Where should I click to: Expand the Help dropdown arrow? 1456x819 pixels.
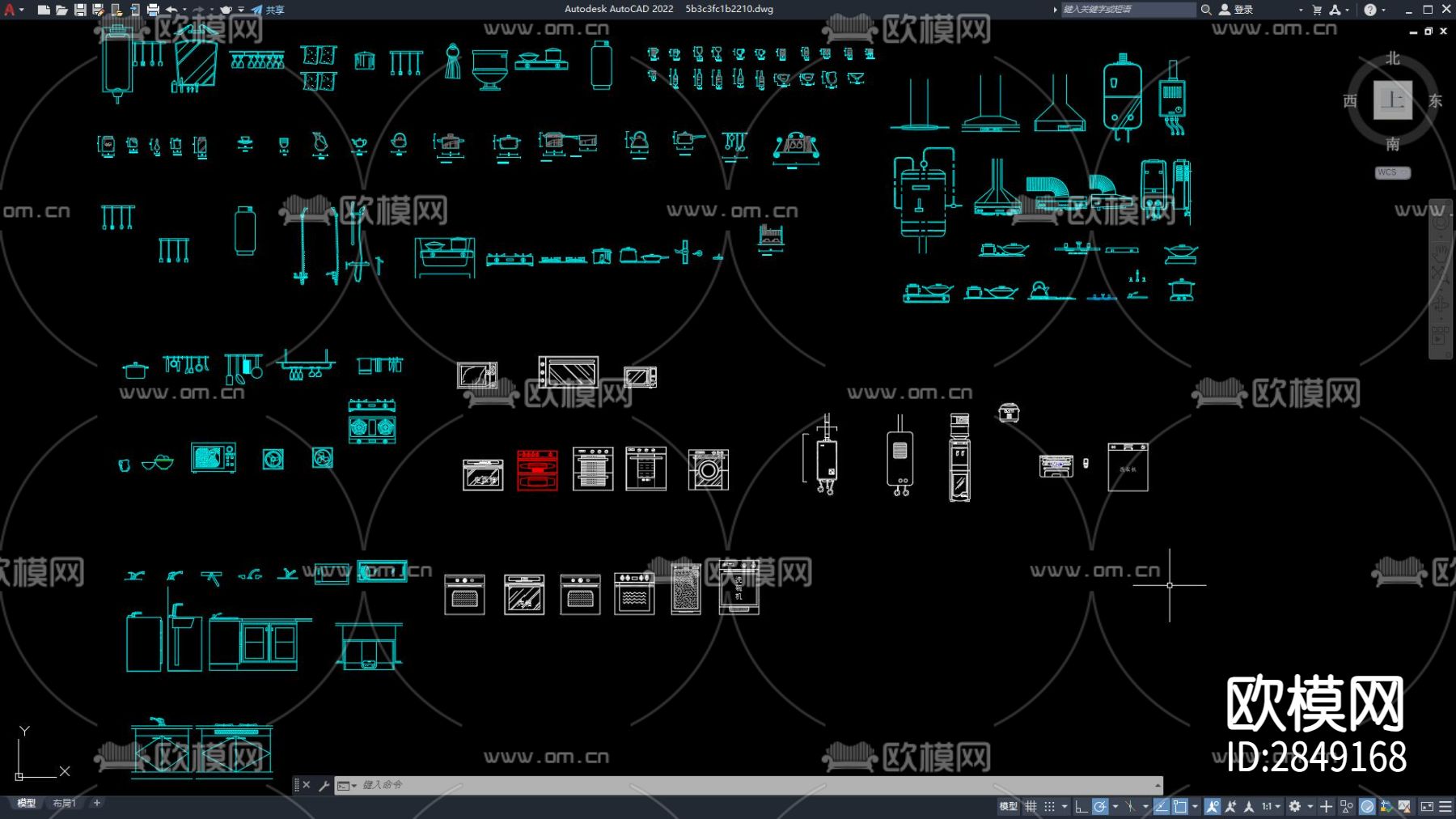click(x=1383, y=11)
